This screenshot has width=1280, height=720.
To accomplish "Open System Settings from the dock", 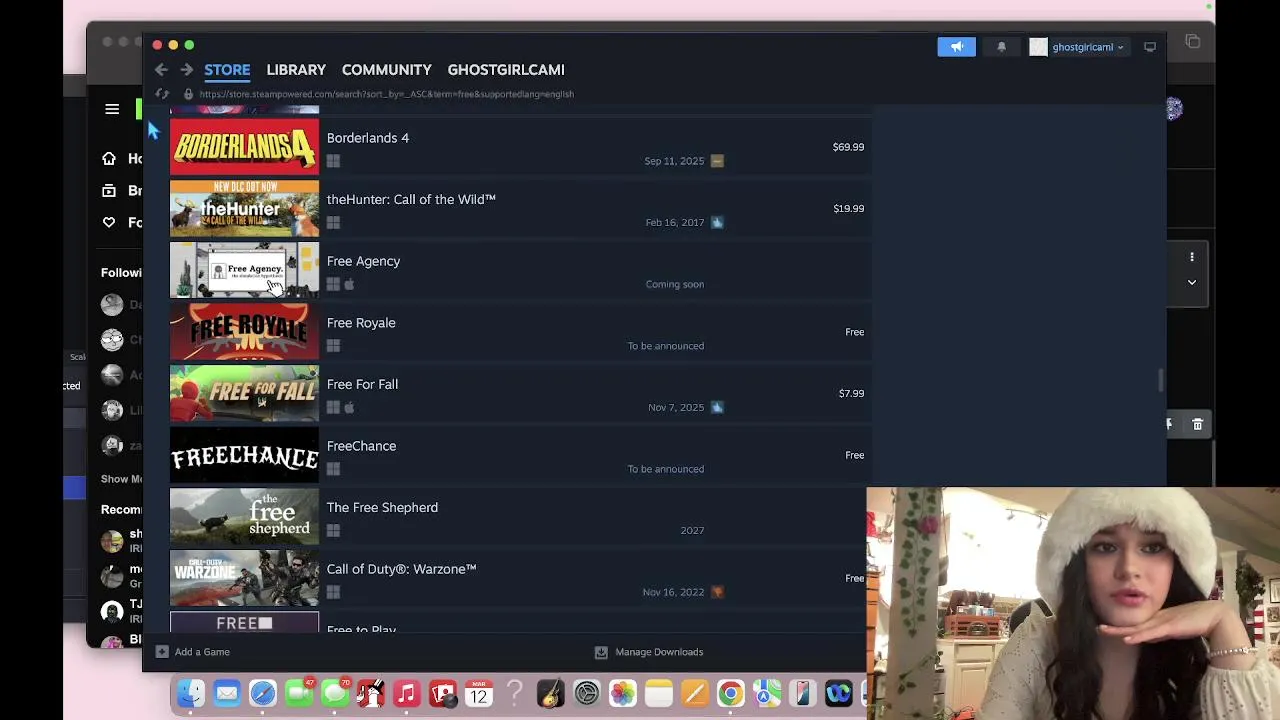I will click(x=587, y=693).
